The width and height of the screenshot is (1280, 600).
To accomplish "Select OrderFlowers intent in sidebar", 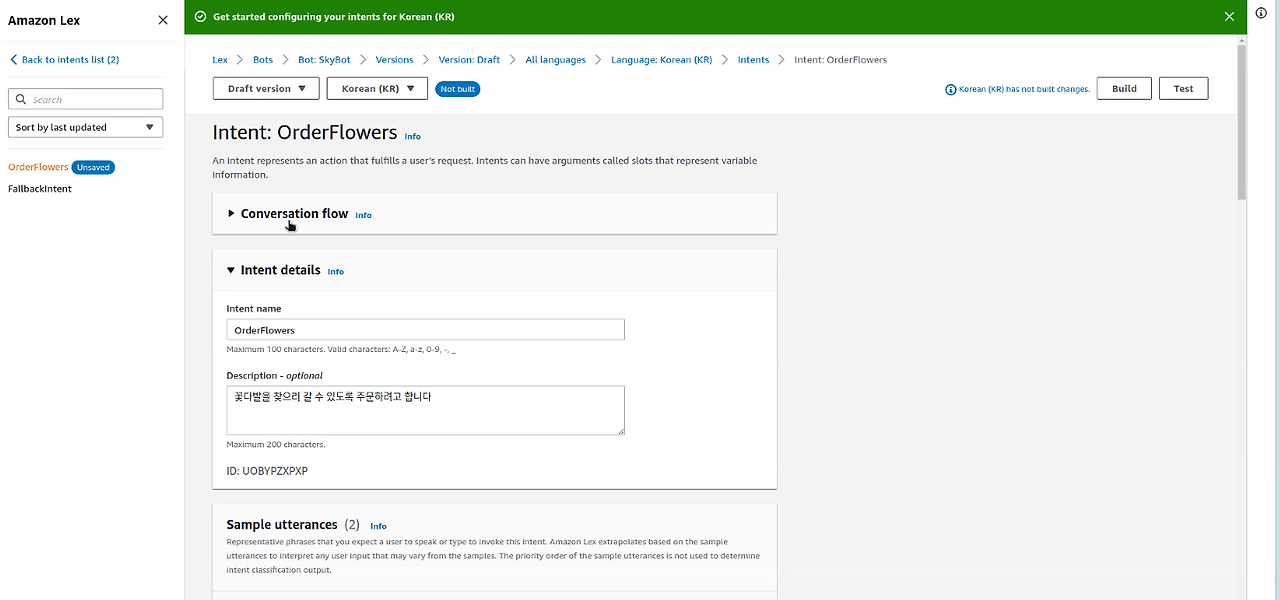I will pos(38,167).
